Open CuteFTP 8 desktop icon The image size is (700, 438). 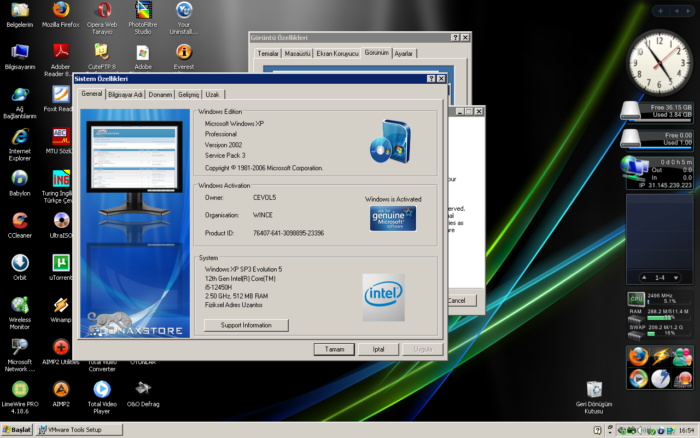tap(102, 57)
